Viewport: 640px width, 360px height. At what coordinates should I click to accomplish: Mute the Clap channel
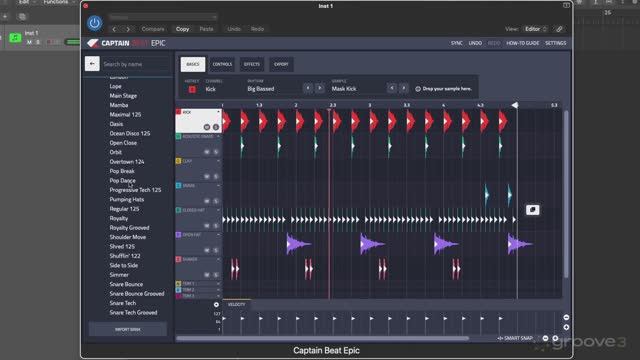point(207,176)
